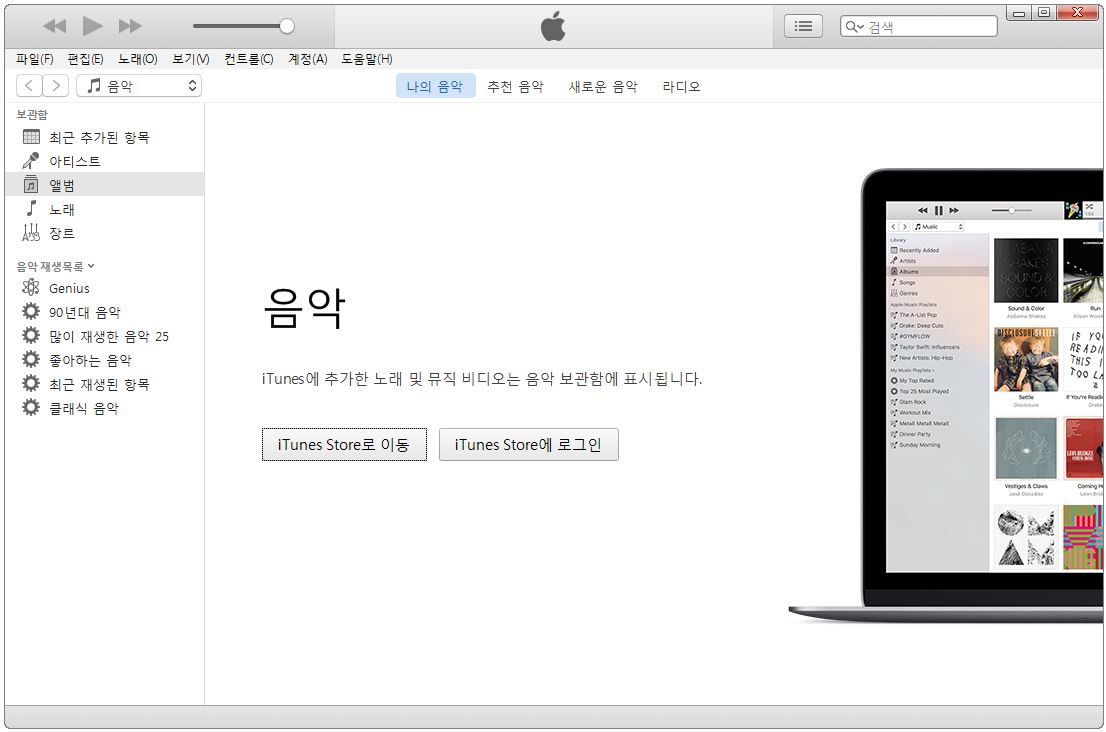Click the 많이 재생한 음악 25 gear icon

31,335
